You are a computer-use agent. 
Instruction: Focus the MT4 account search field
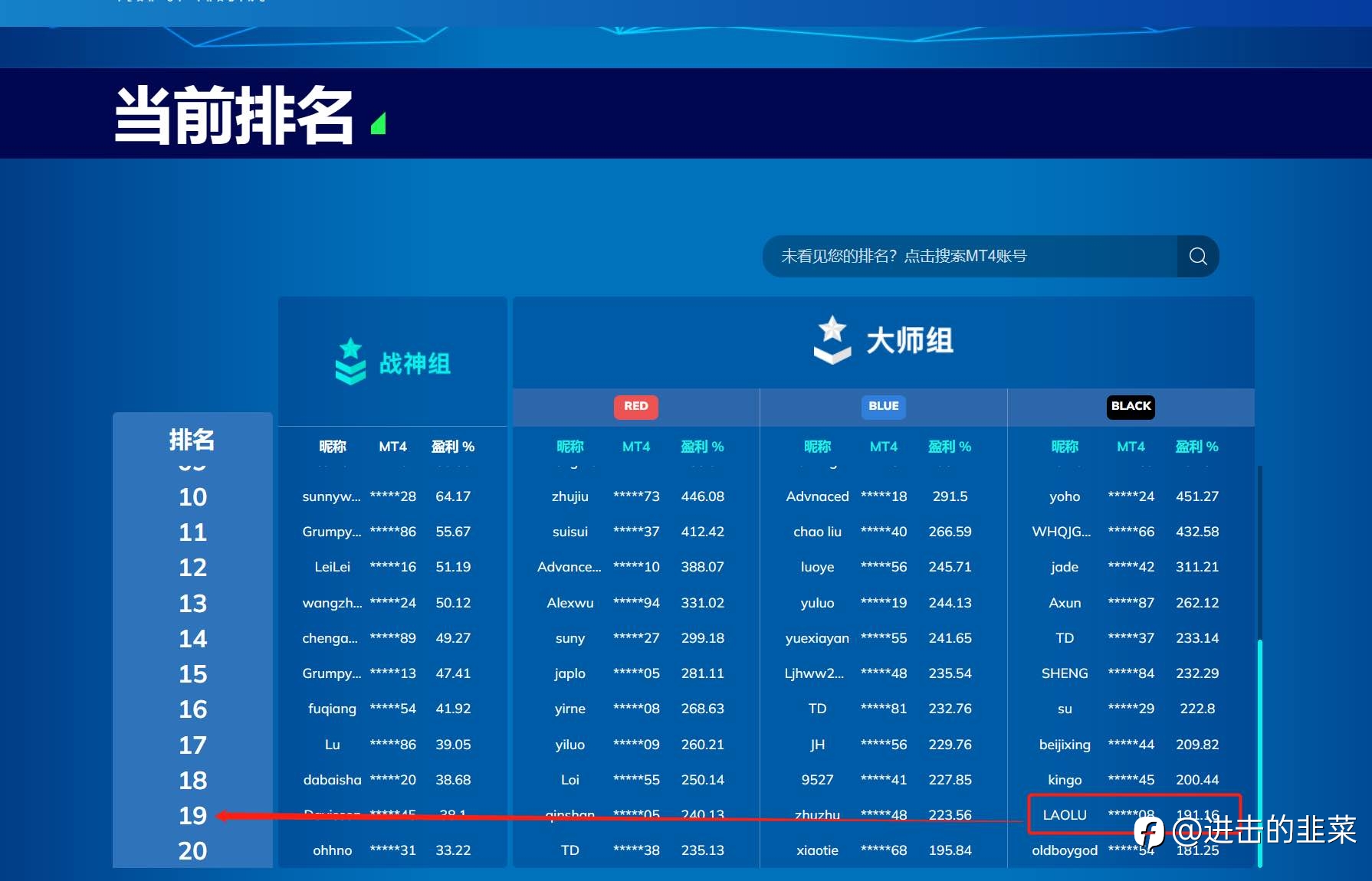[x=970, y=257]
